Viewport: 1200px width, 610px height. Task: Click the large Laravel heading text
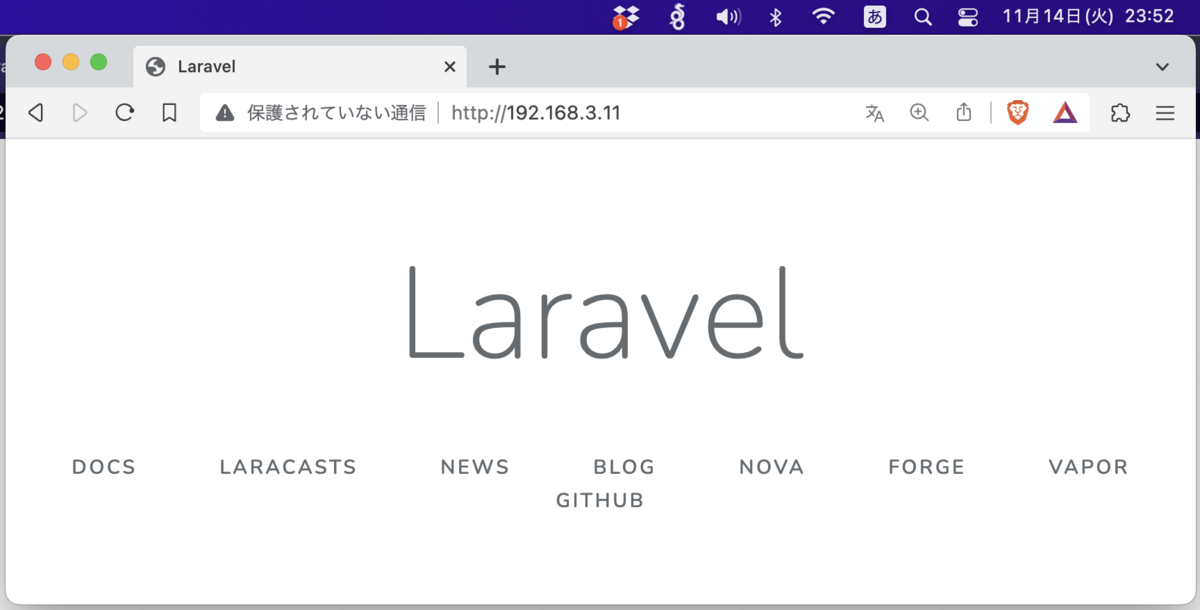click(x=604, y=313)
